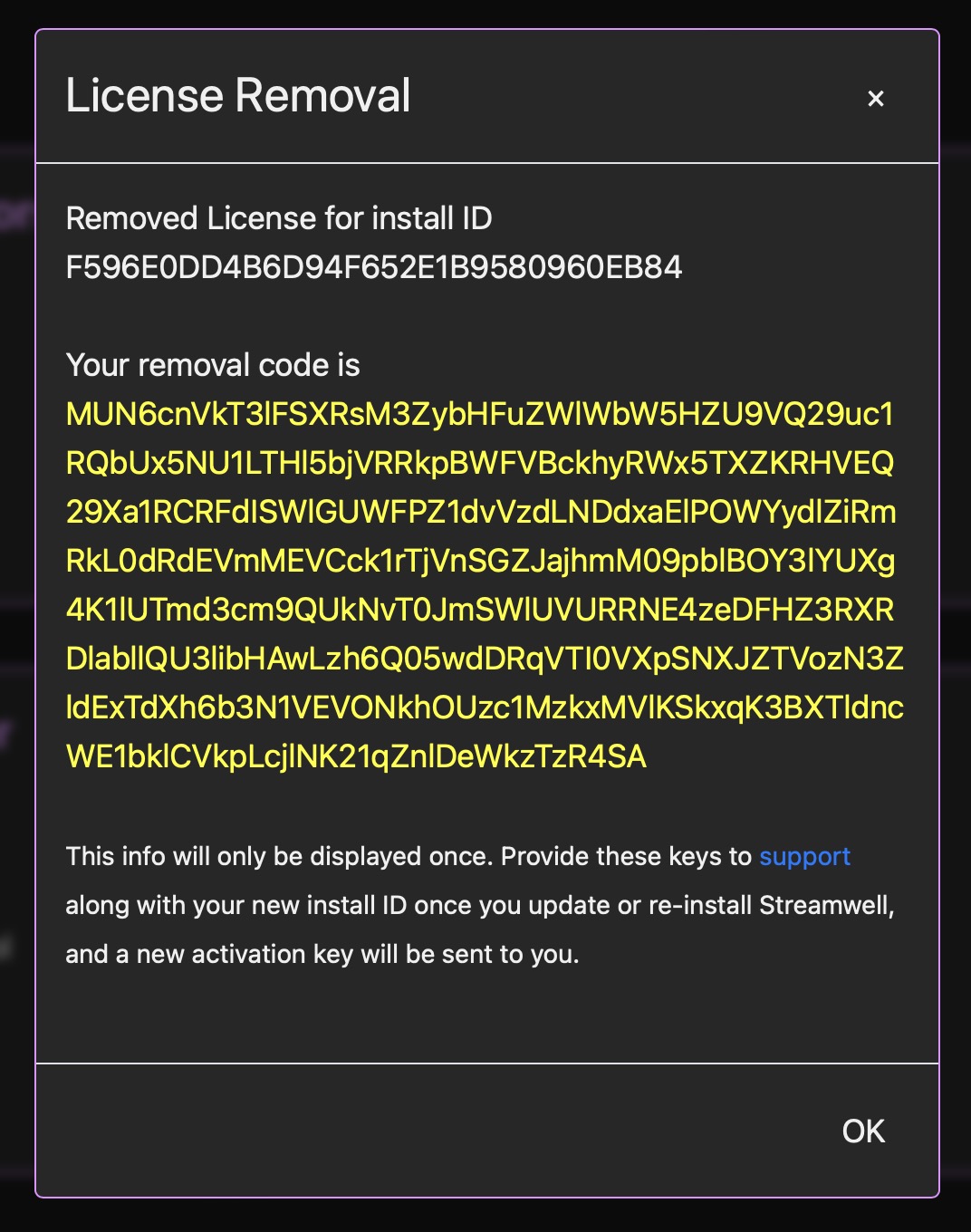Close the License Removal dialog with X

point(875,98)
